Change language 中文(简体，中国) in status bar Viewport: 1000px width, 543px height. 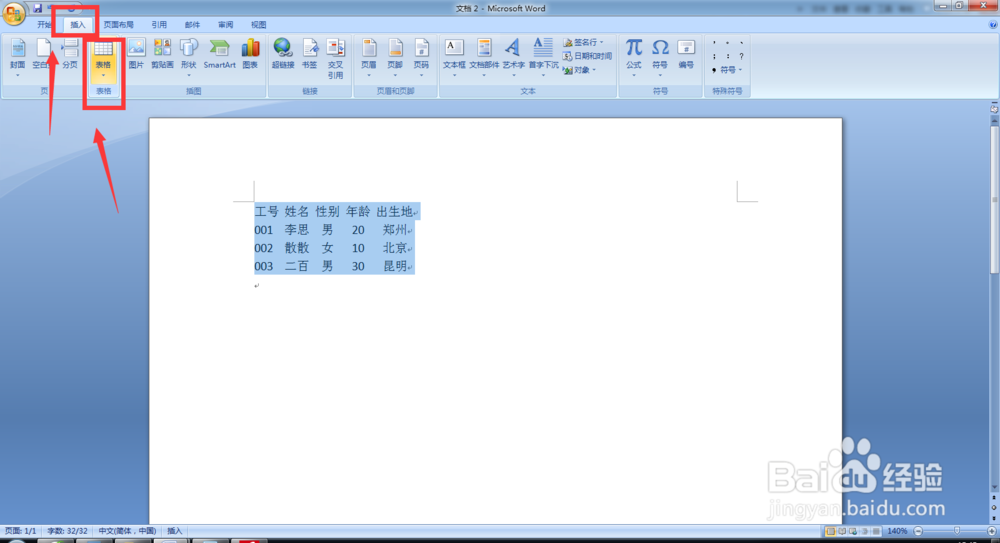[127, 531]
